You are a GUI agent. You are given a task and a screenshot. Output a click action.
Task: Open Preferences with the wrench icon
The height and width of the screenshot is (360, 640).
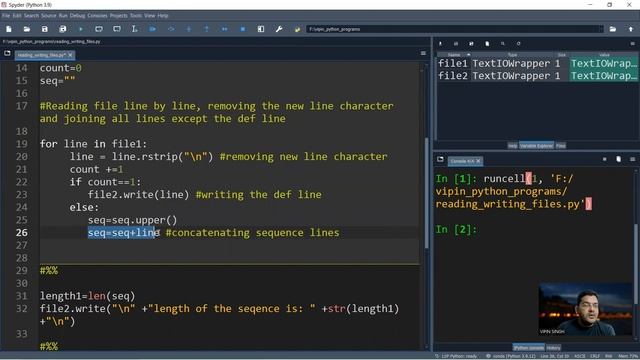pos(279,29)
